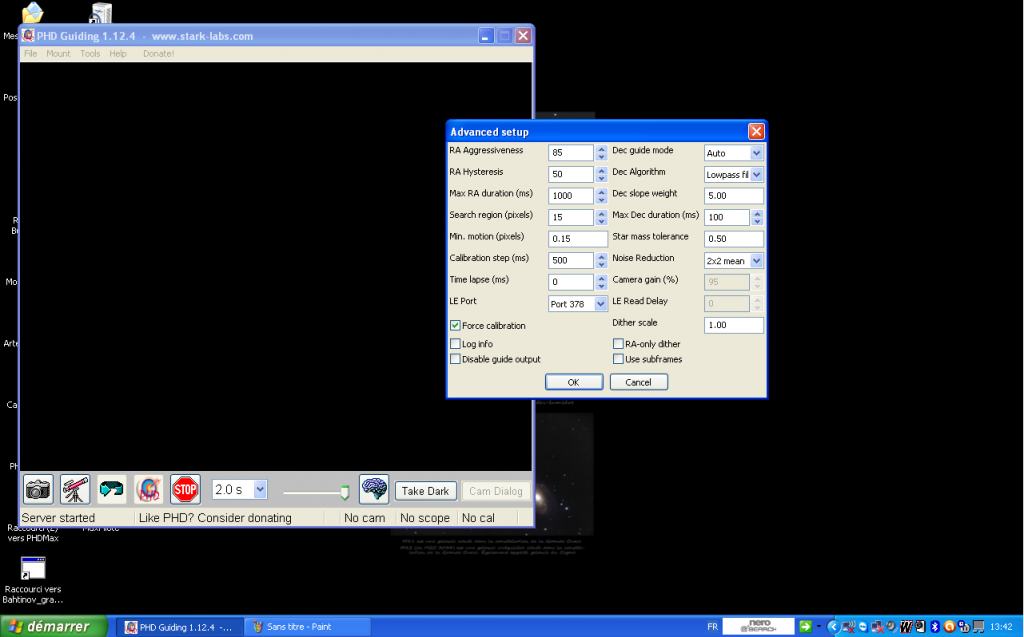Image resolution: width=1024 pixels, height=637 pixels.
Task: Stop capture using the stop sign
Action: click(185, 489)
